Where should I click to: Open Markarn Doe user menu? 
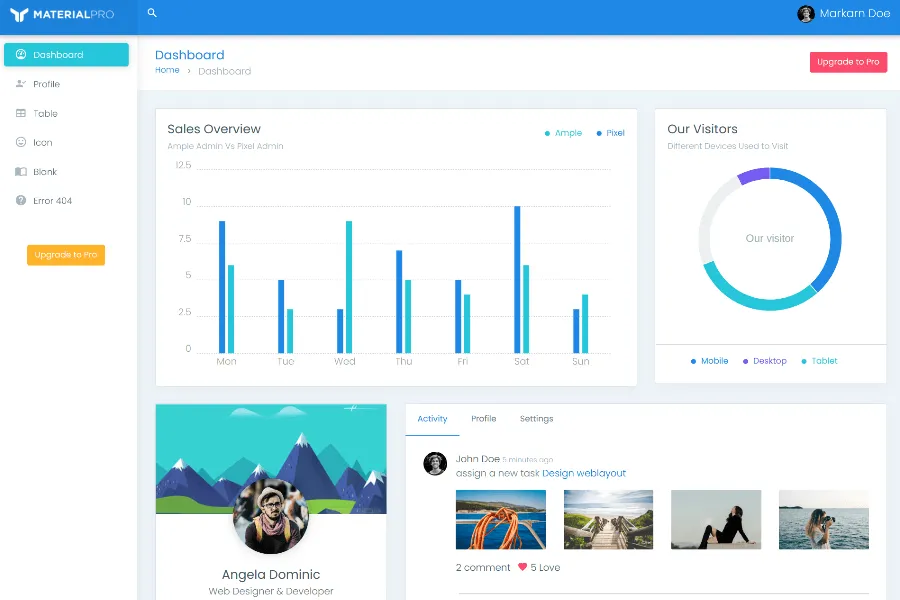pos(843,14)
